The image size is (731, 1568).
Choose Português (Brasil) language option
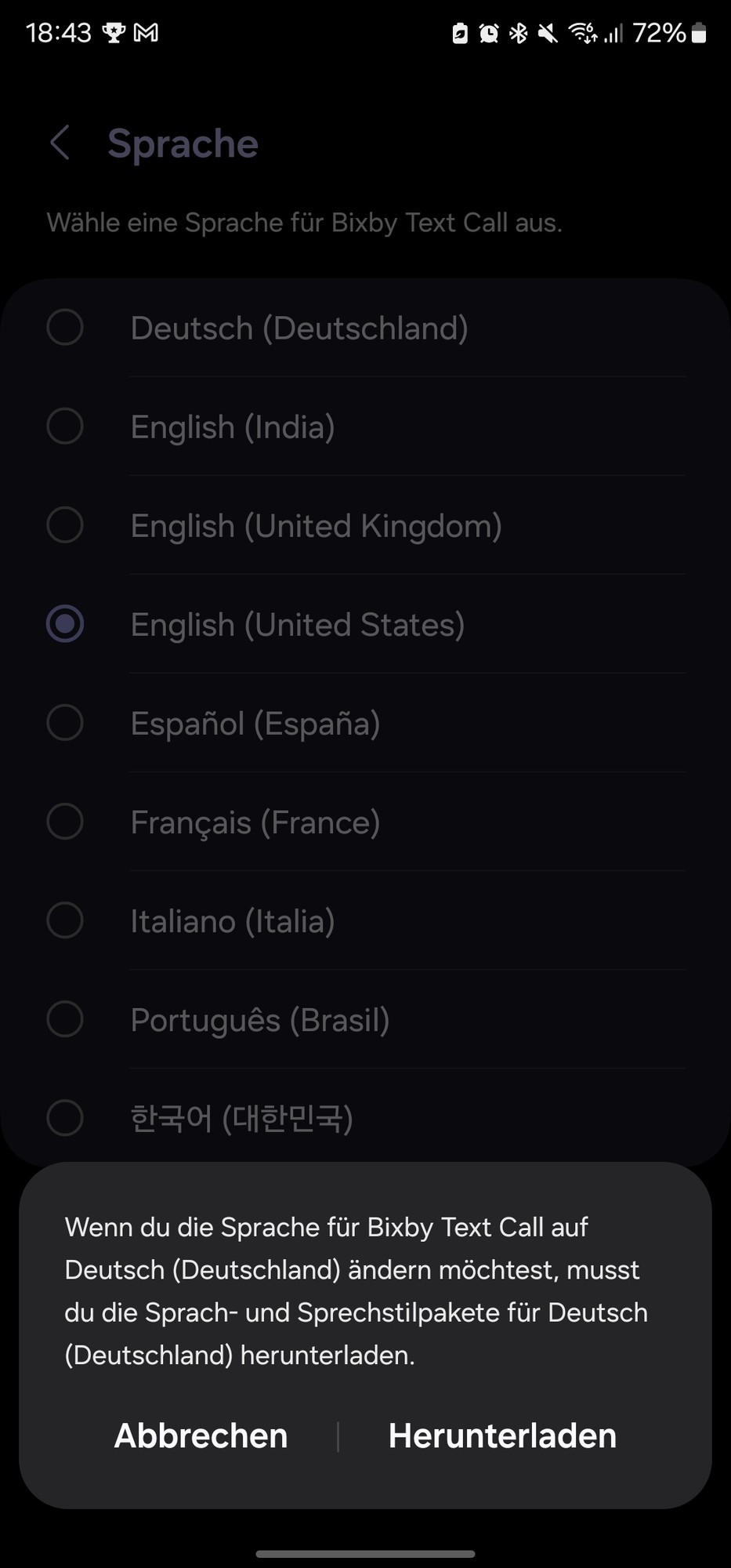(x=366, y=1019)
